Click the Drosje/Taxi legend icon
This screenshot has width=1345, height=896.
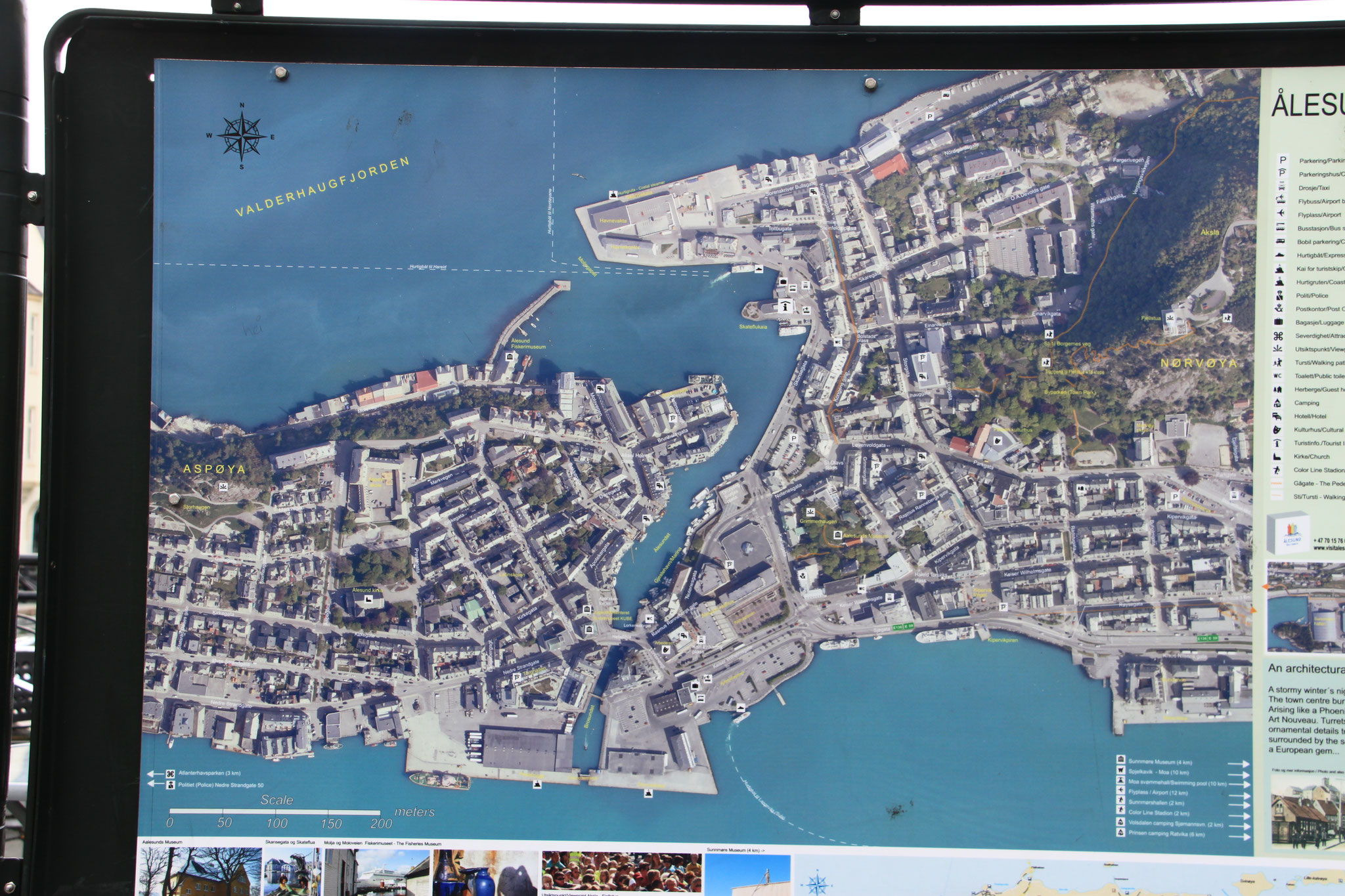(1281, 187)
